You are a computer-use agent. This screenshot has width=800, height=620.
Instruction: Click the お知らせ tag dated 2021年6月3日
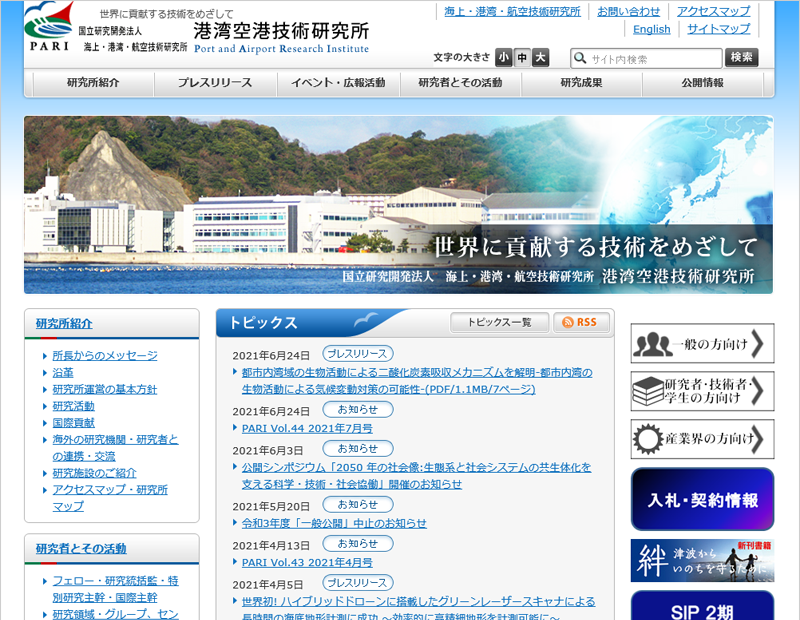[358, 449]
